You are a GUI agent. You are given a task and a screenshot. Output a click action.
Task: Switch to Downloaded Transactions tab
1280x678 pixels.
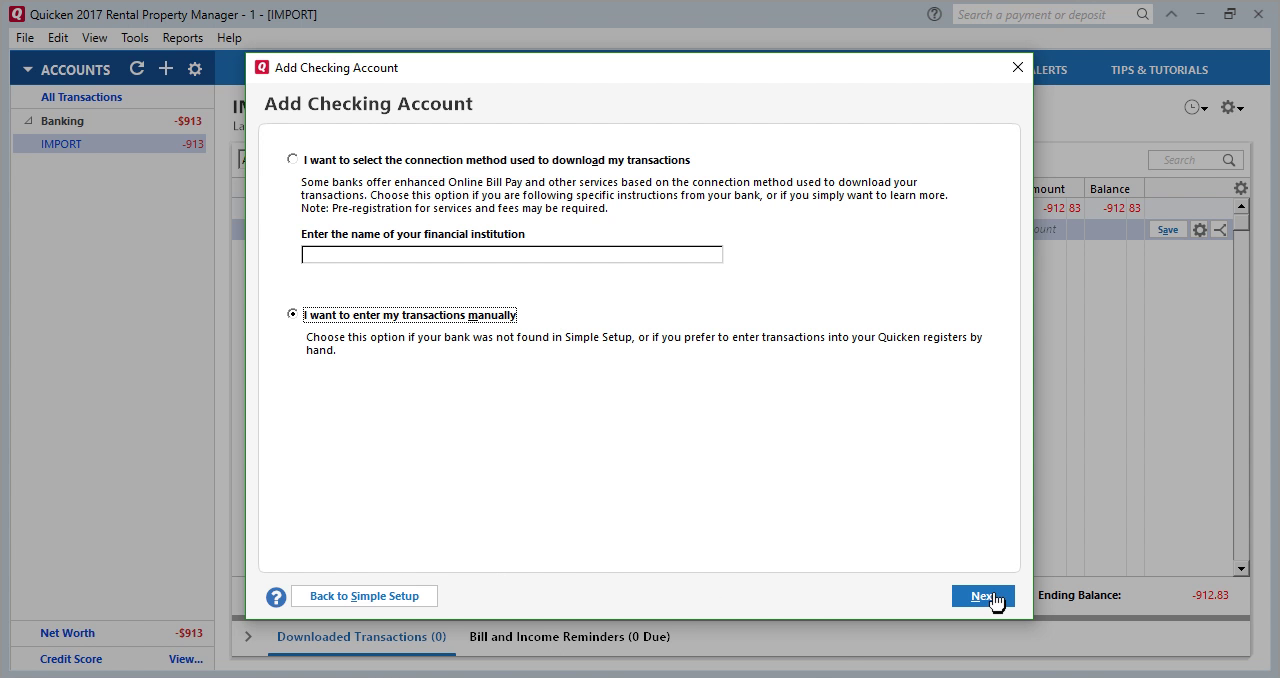point(361,637)
